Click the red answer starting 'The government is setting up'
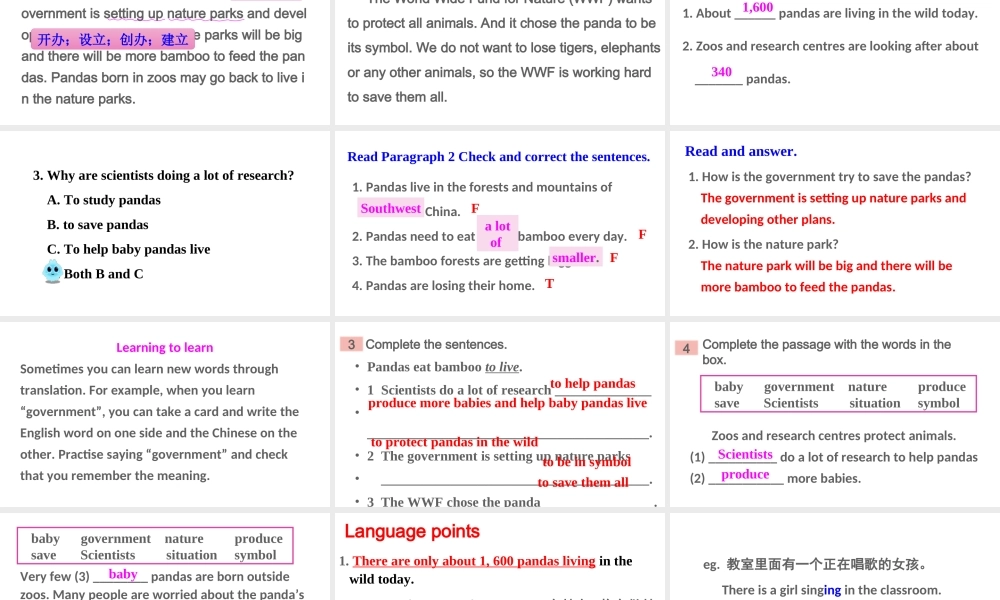Screen dimensions: 1000x600 pyautogui.click(x=833, y=209)
